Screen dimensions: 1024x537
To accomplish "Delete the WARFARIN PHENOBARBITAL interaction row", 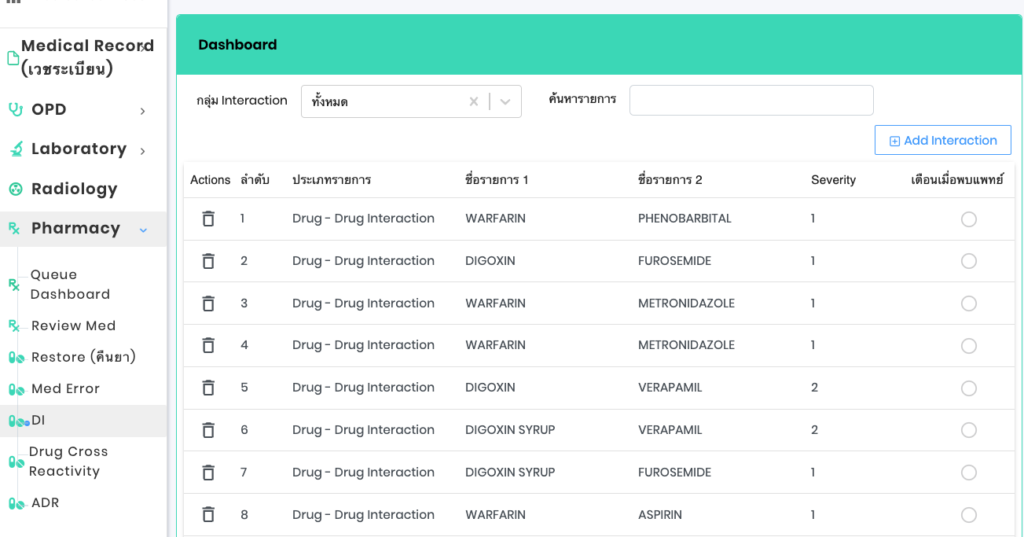I will click(x=208, y=219).
